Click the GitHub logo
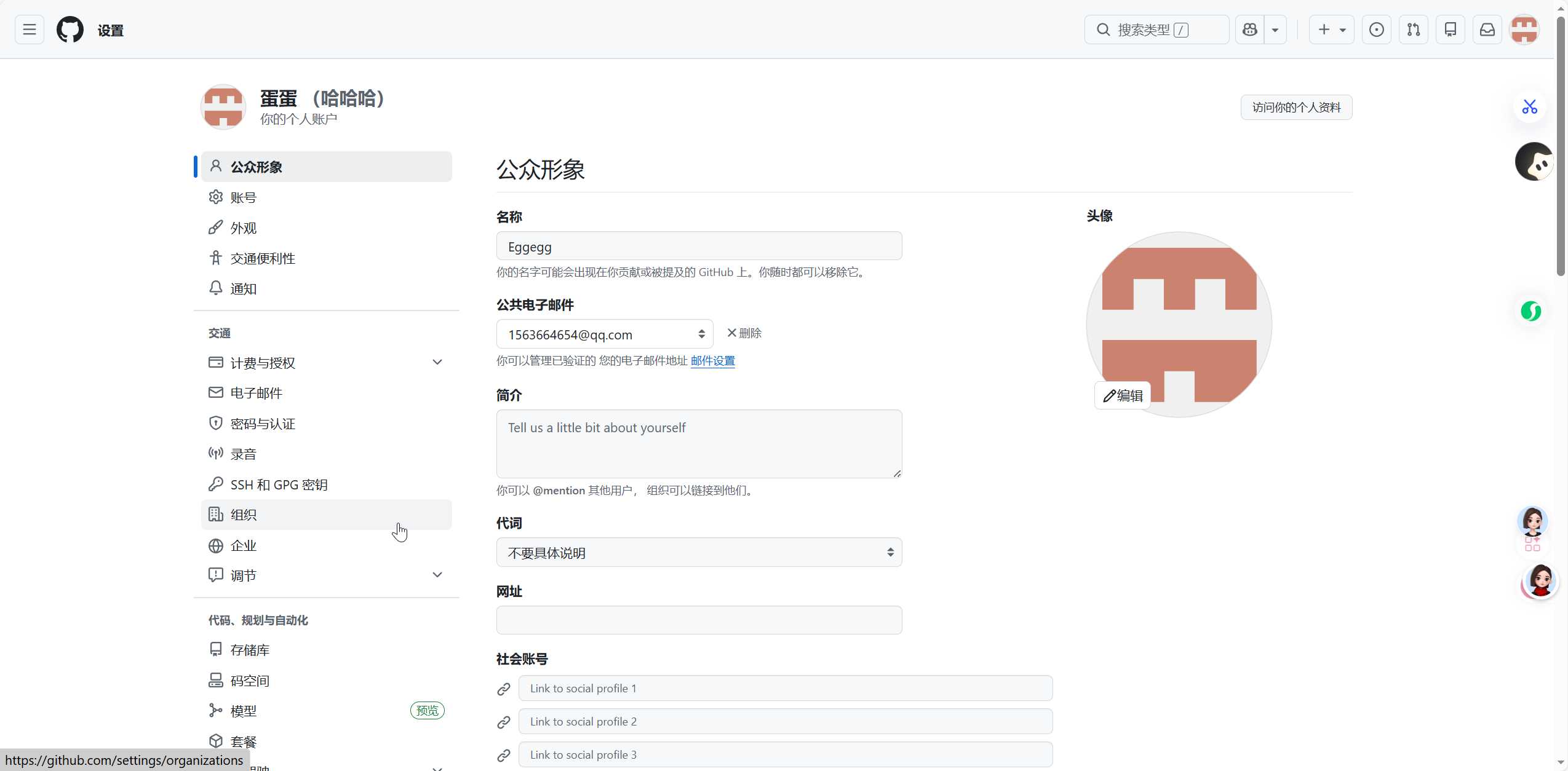The height and width of the screenshot is (771, 1568). [x=70, y=30]
